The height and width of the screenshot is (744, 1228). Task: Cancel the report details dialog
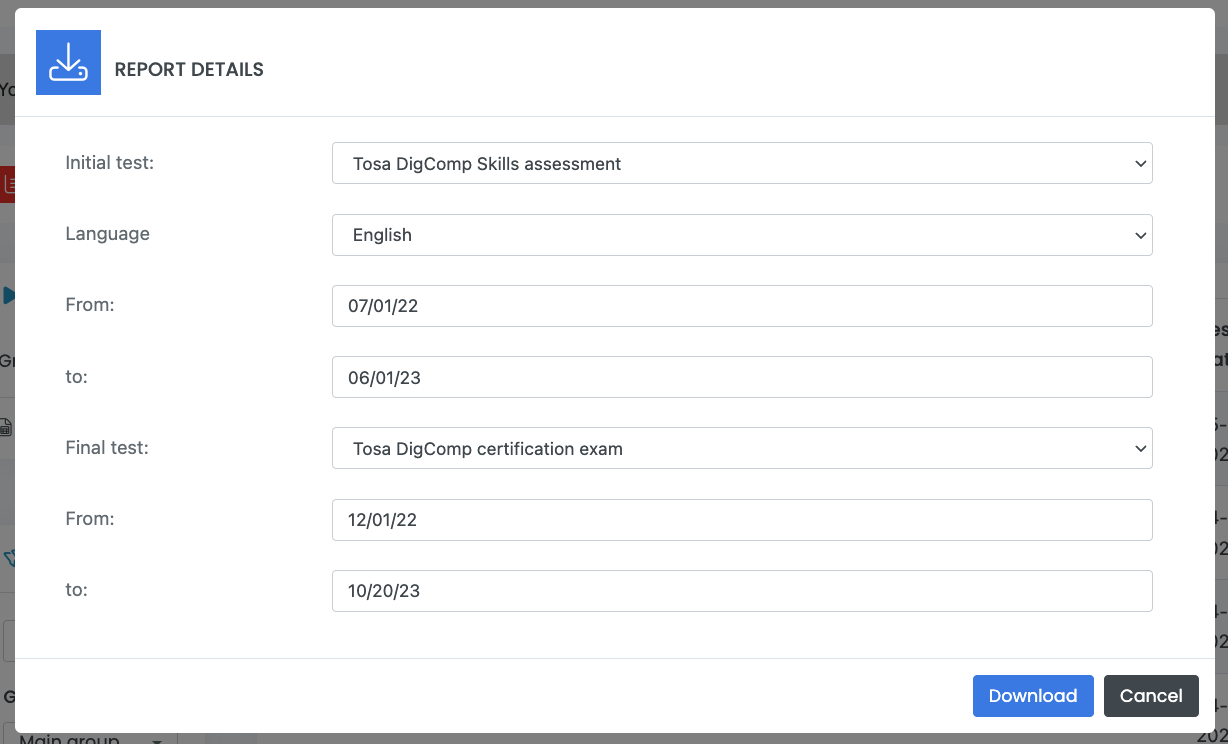point(1151,696)
